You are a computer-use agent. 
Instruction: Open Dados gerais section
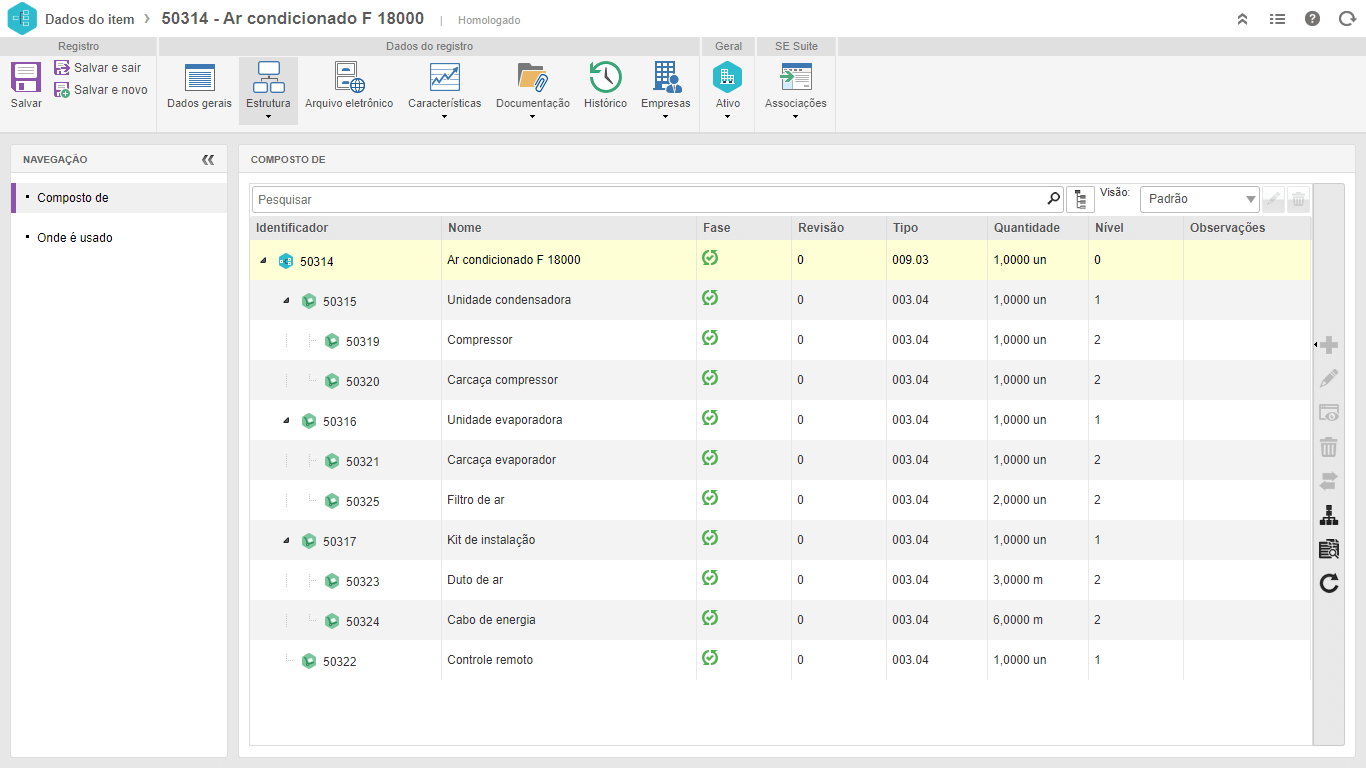[199, 87]
